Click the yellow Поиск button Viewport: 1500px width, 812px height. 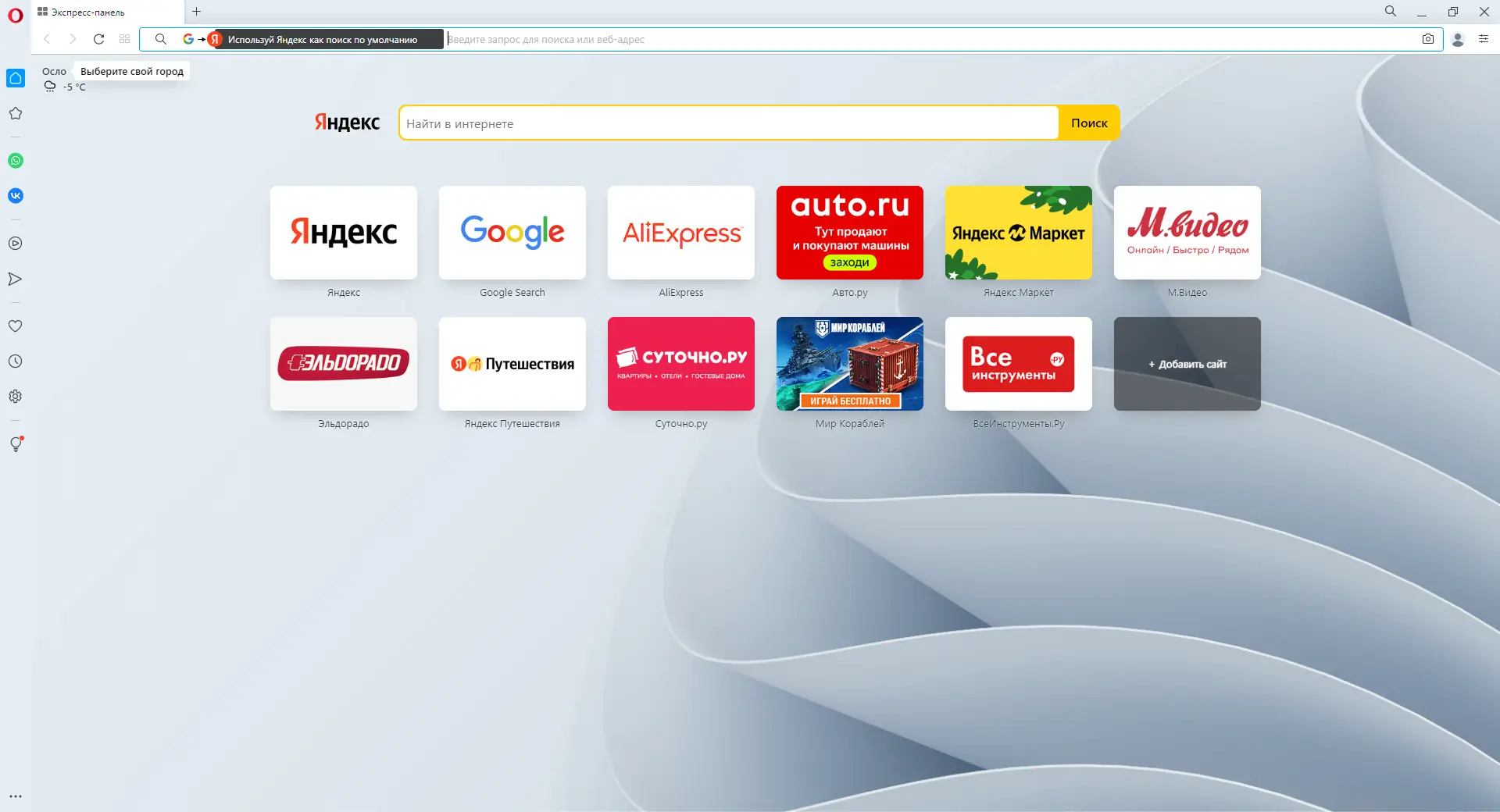click(1089, 123)
